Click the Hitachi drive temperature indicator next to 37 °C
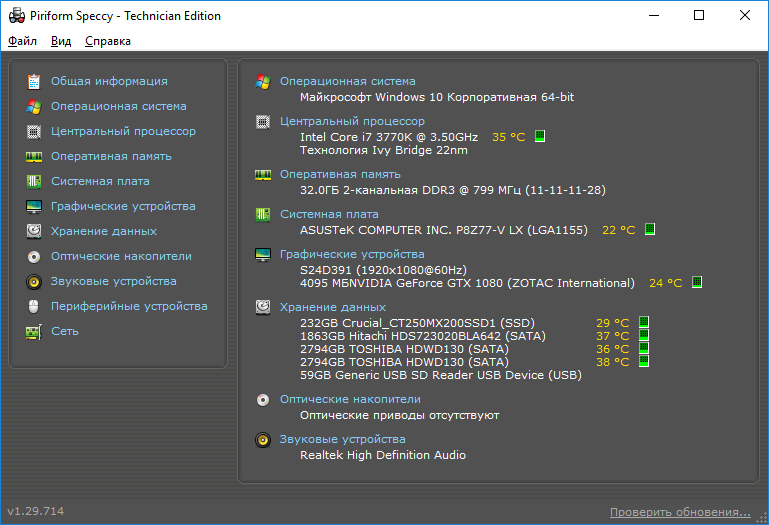This screenshot has width=769, height=525. (x=644, y=335)
